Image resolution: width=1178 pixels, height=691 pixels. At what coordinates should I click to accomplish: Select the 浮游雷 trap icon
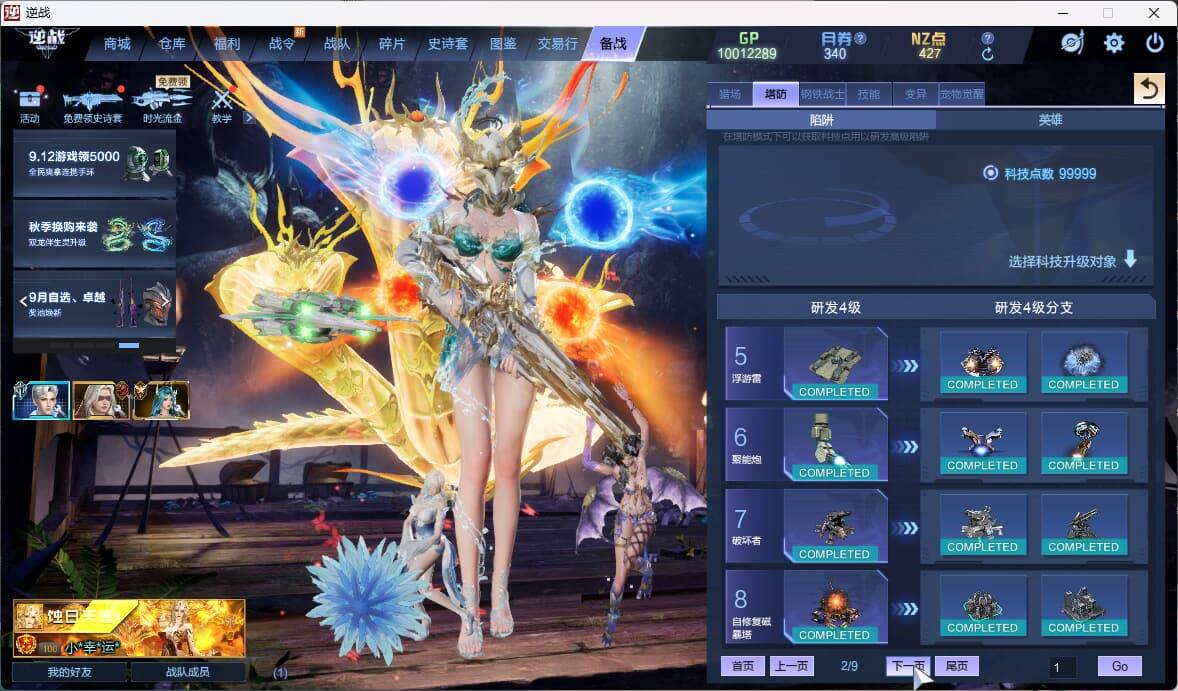coord(835,364)
